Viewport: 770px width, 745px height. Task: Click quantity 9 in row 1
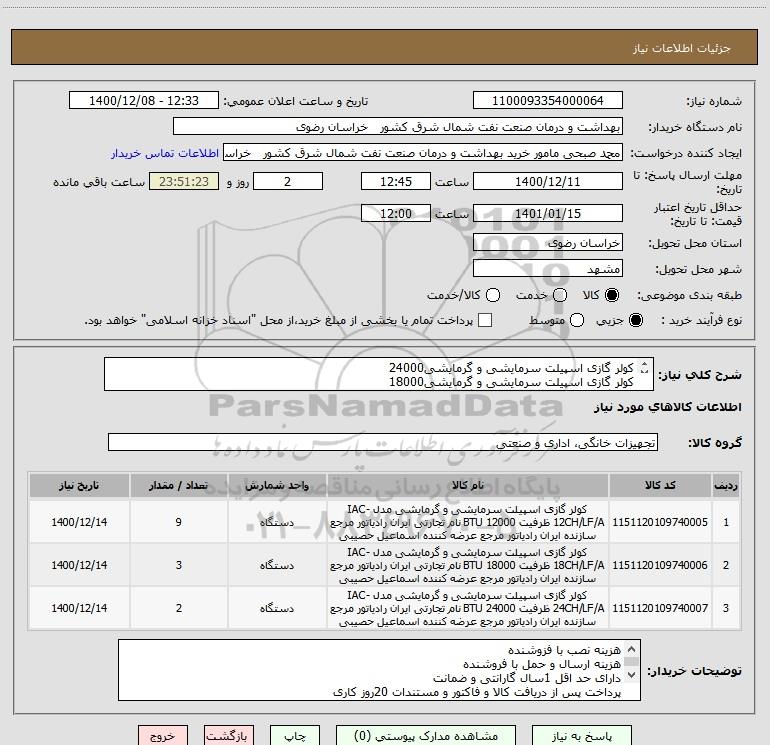tap(179, 522)
